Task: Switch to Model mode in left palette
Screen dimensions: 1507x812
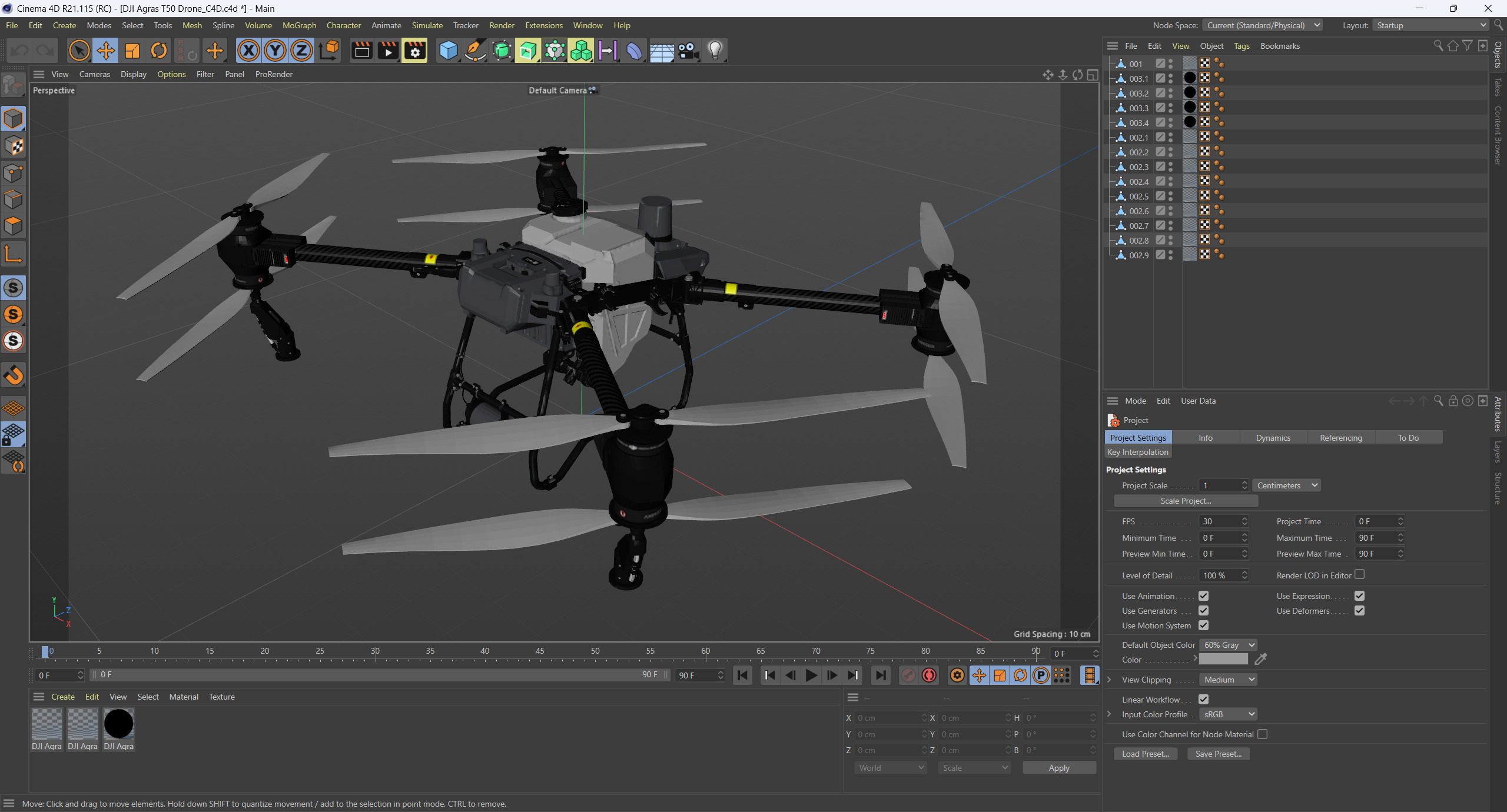Action: click(14, 119)
